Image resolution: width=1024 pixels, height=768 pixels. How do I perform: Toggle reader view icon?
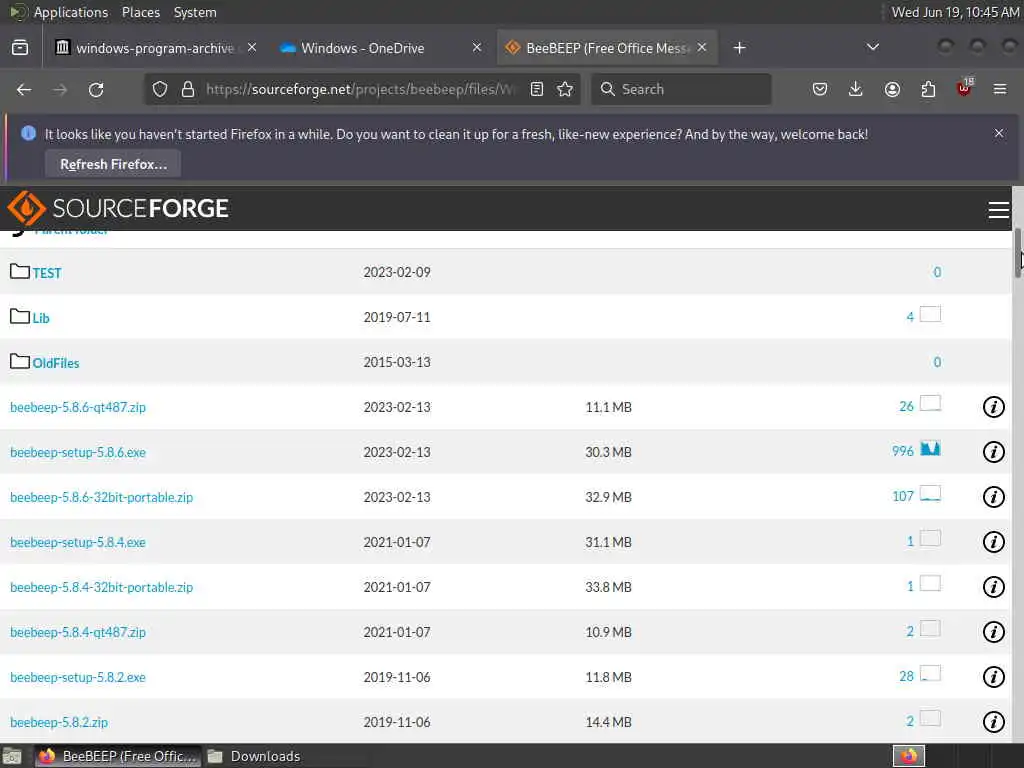click(537, 89)
